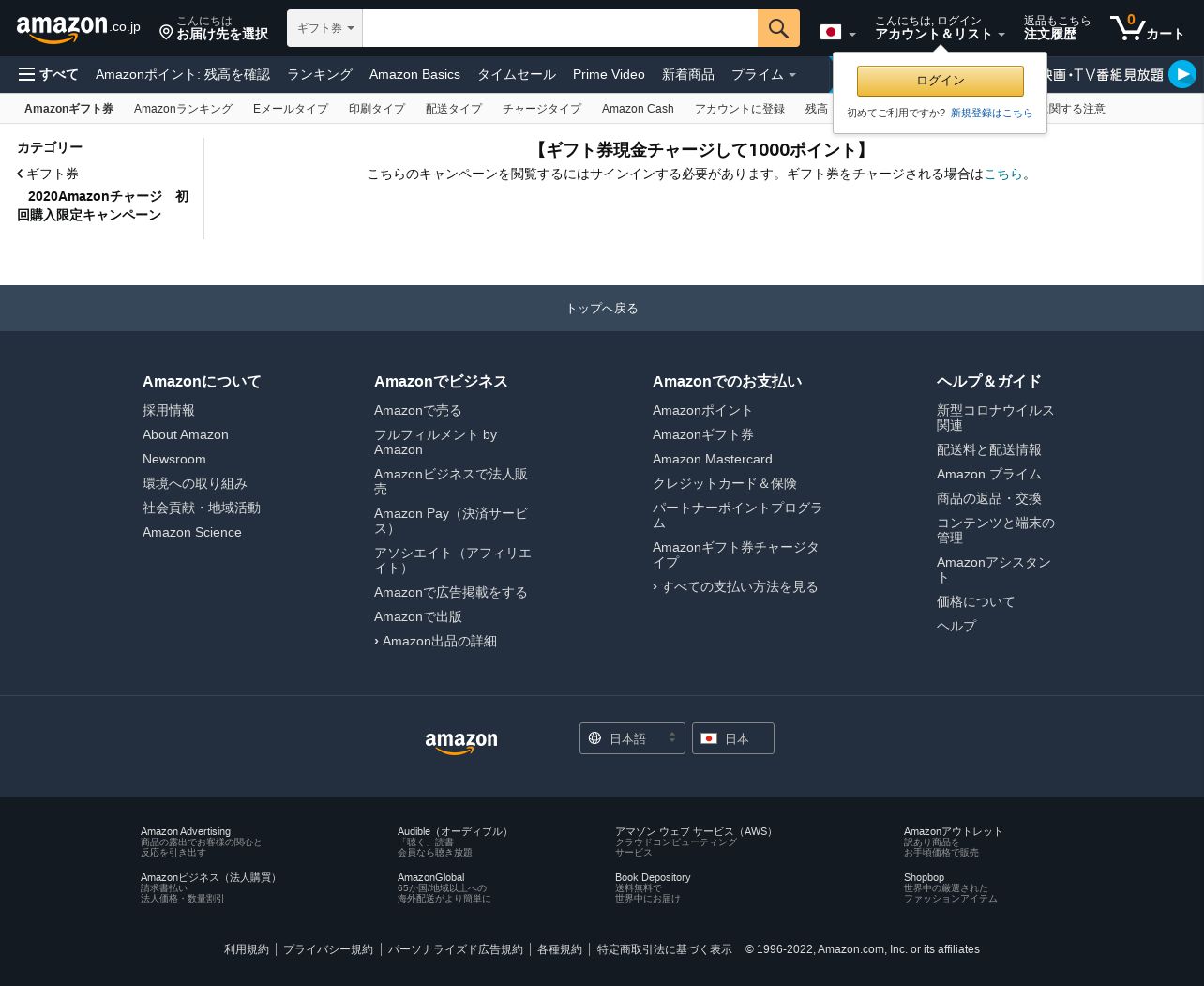Open the Japan flag language selector

[x=837, y=33]
